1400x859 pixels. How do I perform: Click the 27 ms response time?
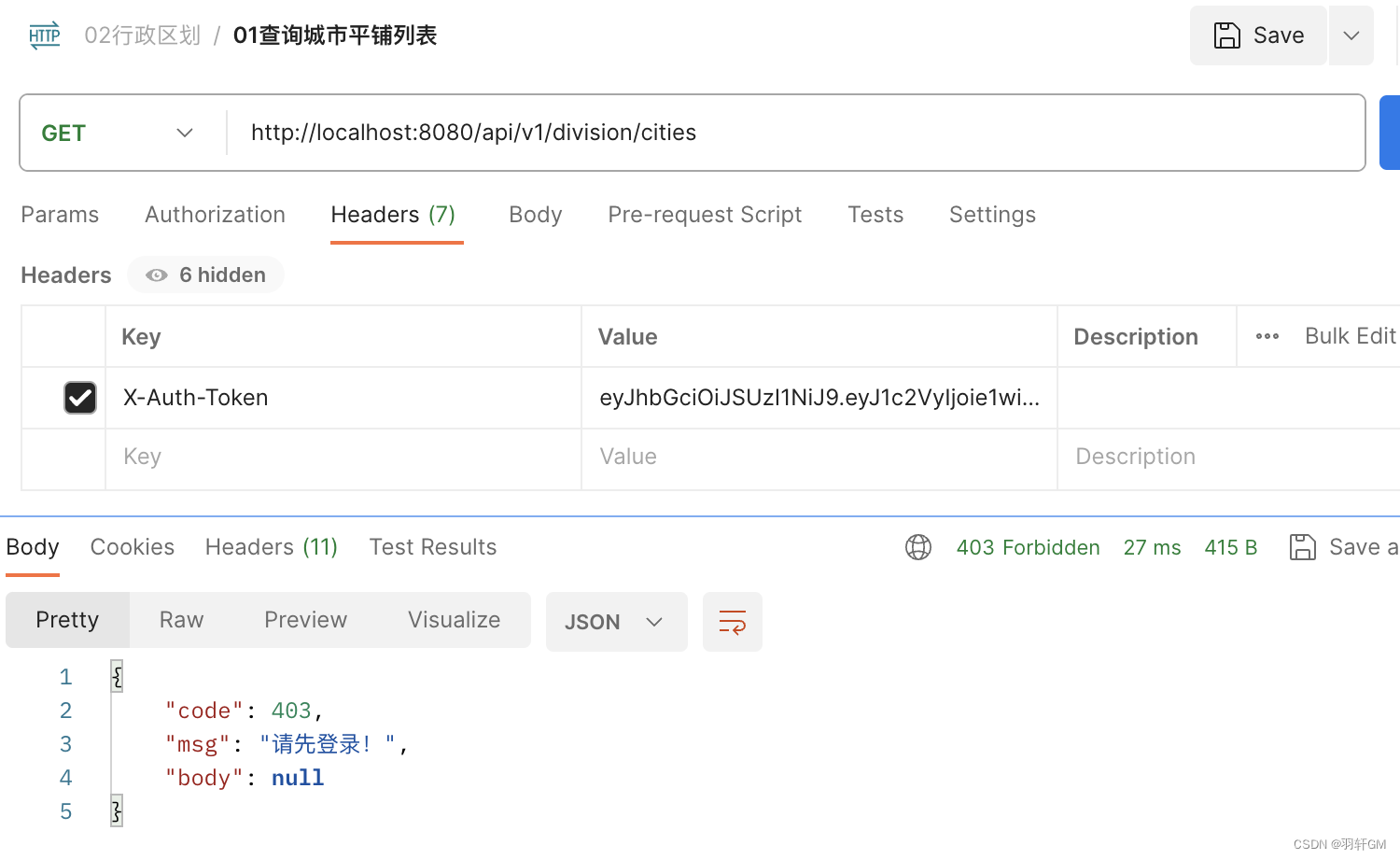click(x=1152, y=547)
